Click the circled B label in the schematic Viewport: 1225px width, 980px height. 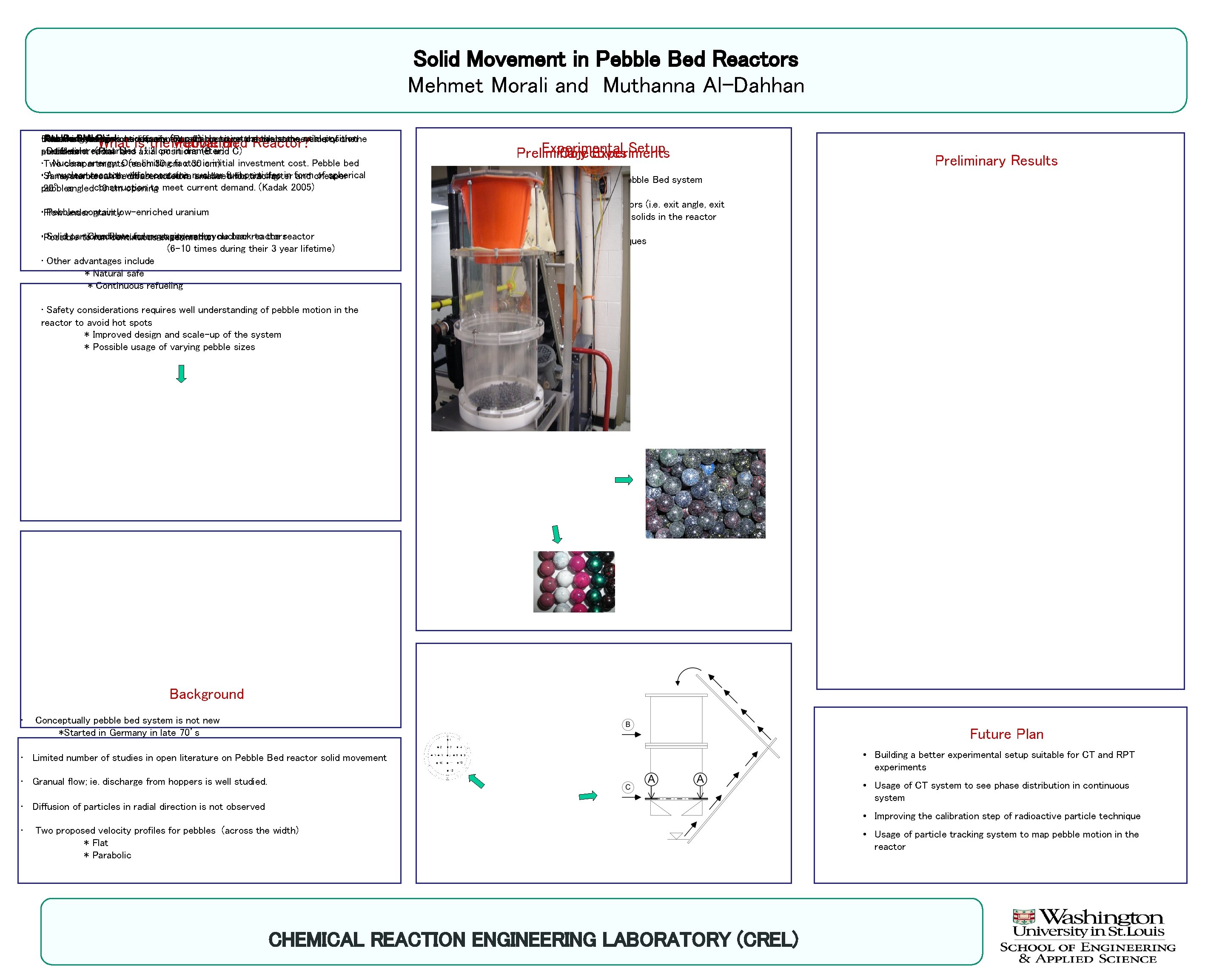628,724
